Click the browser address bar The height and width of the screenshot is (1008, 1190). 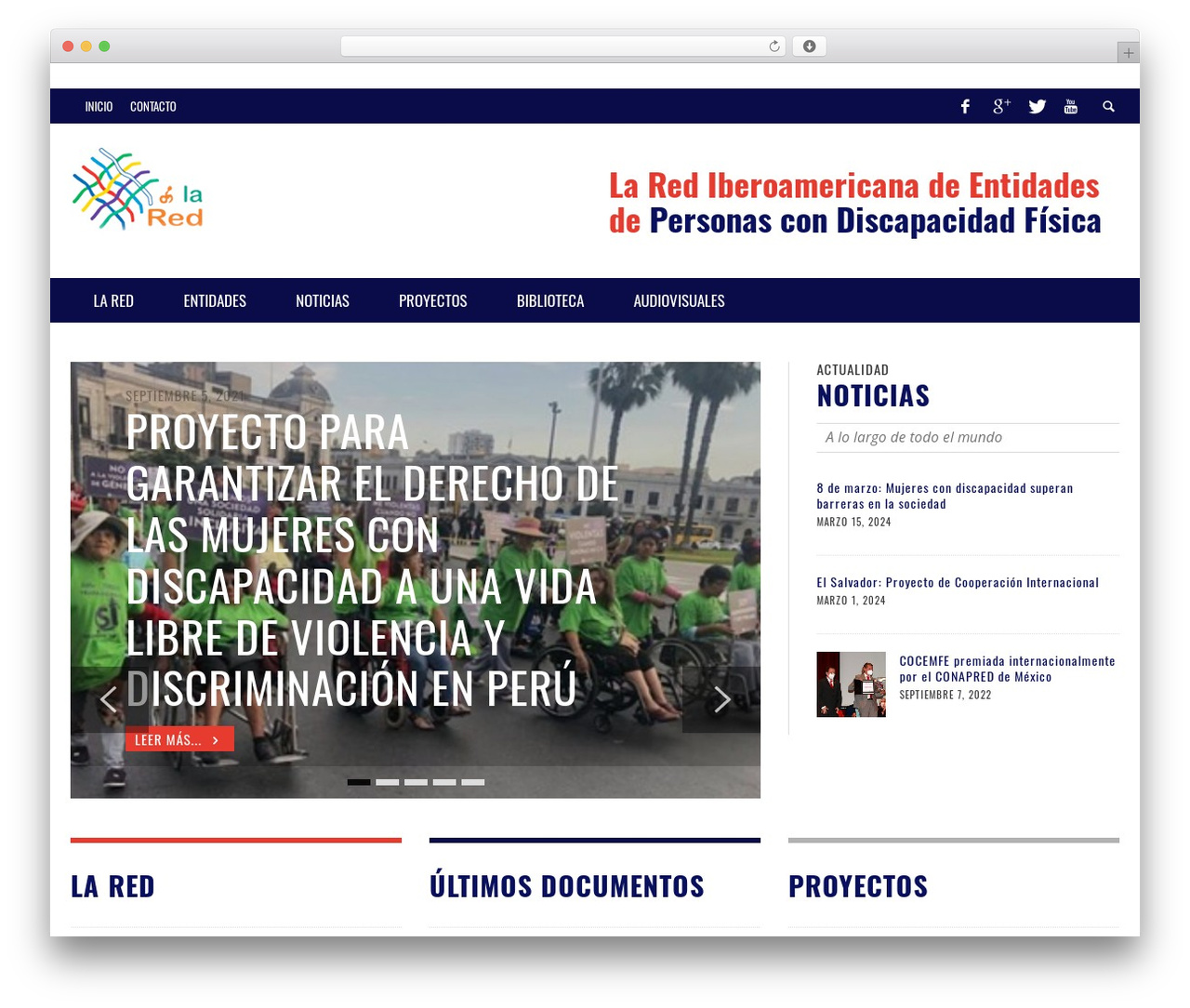click(x=563, y=46)
